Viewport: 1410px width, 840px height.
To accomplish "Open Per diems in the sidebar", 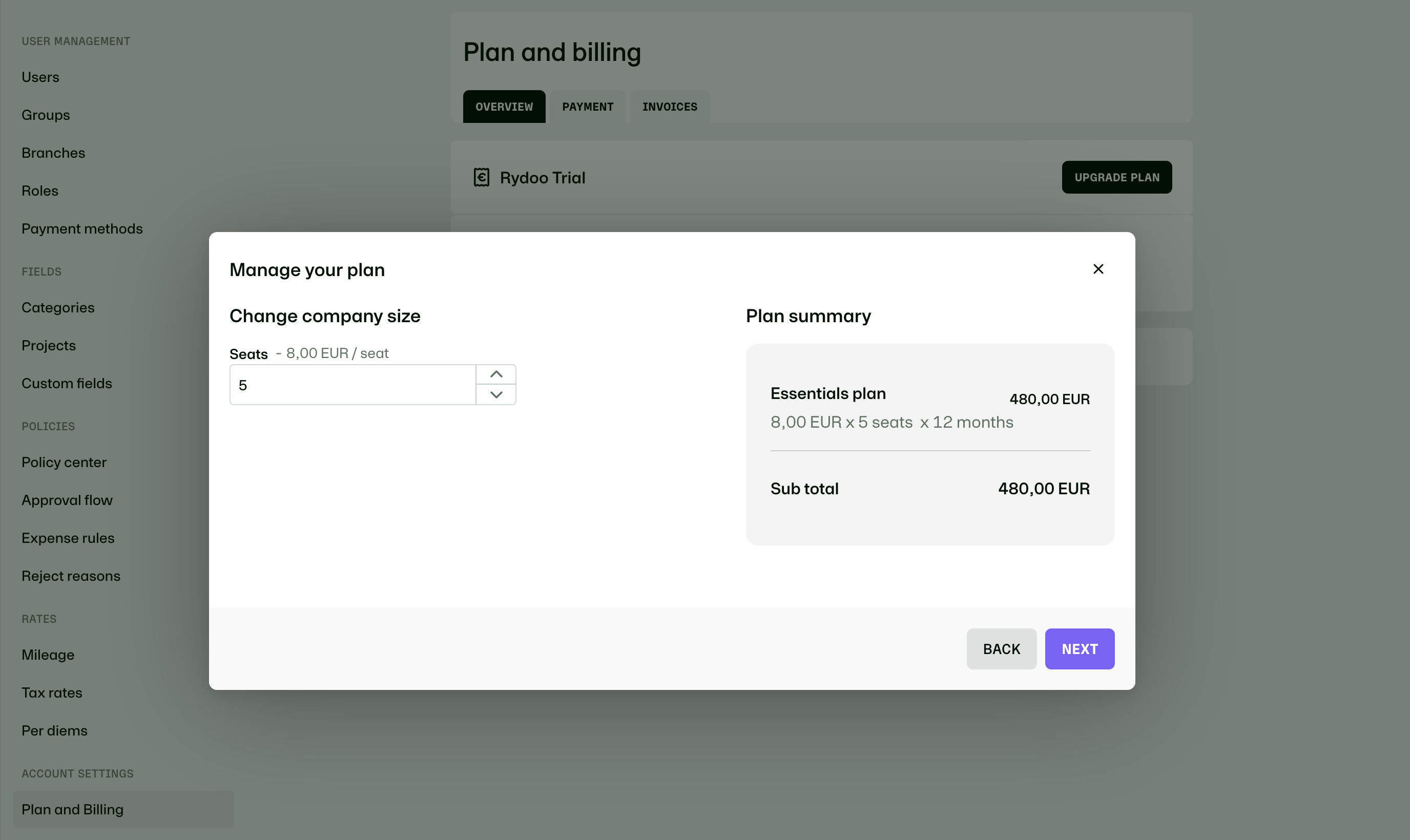I will (54, 730).
